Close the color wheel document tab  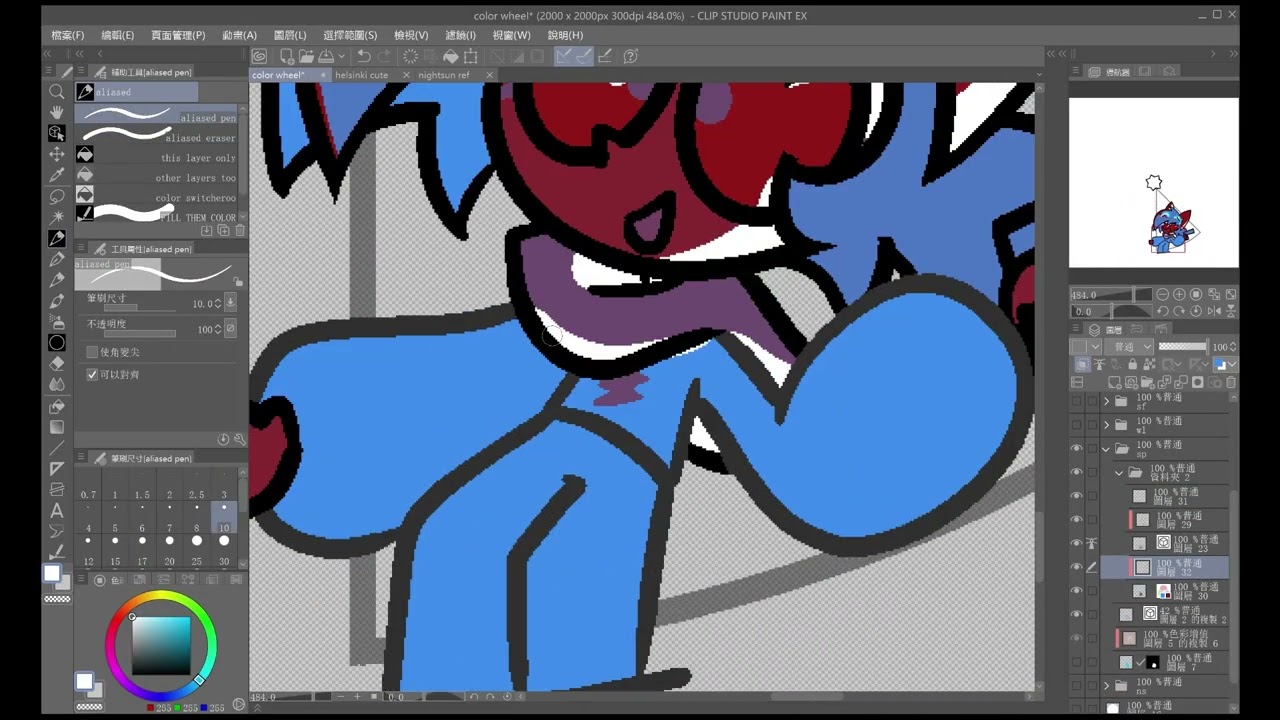click(324, 75)
